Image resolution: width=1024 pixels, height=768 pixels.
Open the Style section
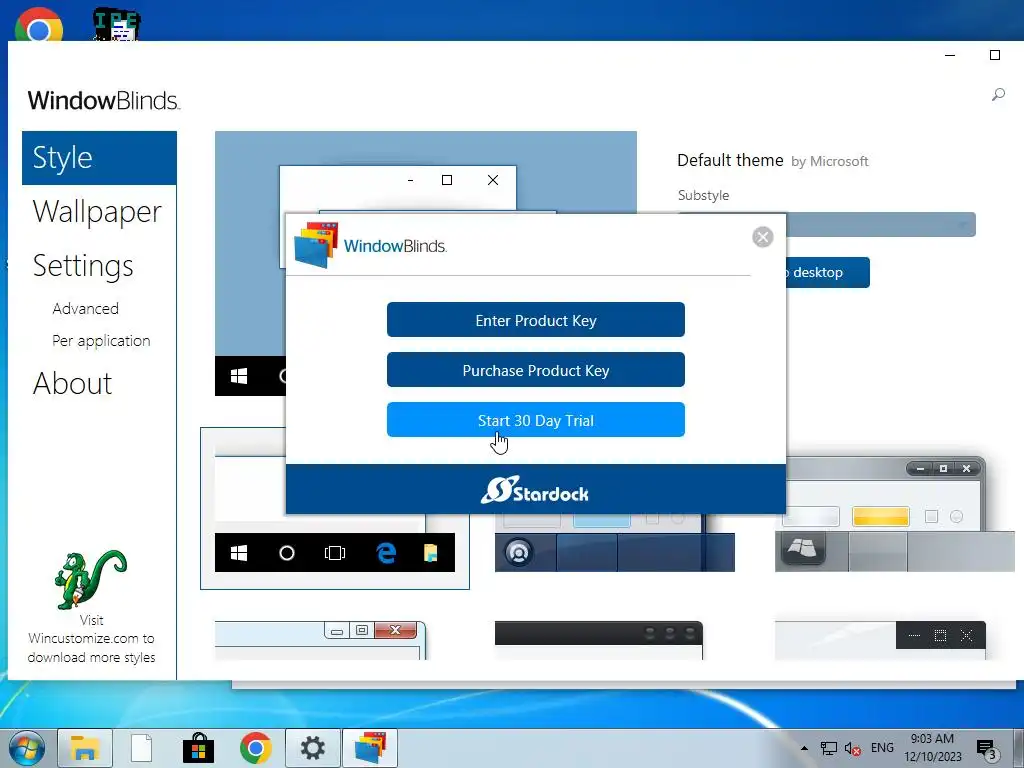[x=99, y=158]
